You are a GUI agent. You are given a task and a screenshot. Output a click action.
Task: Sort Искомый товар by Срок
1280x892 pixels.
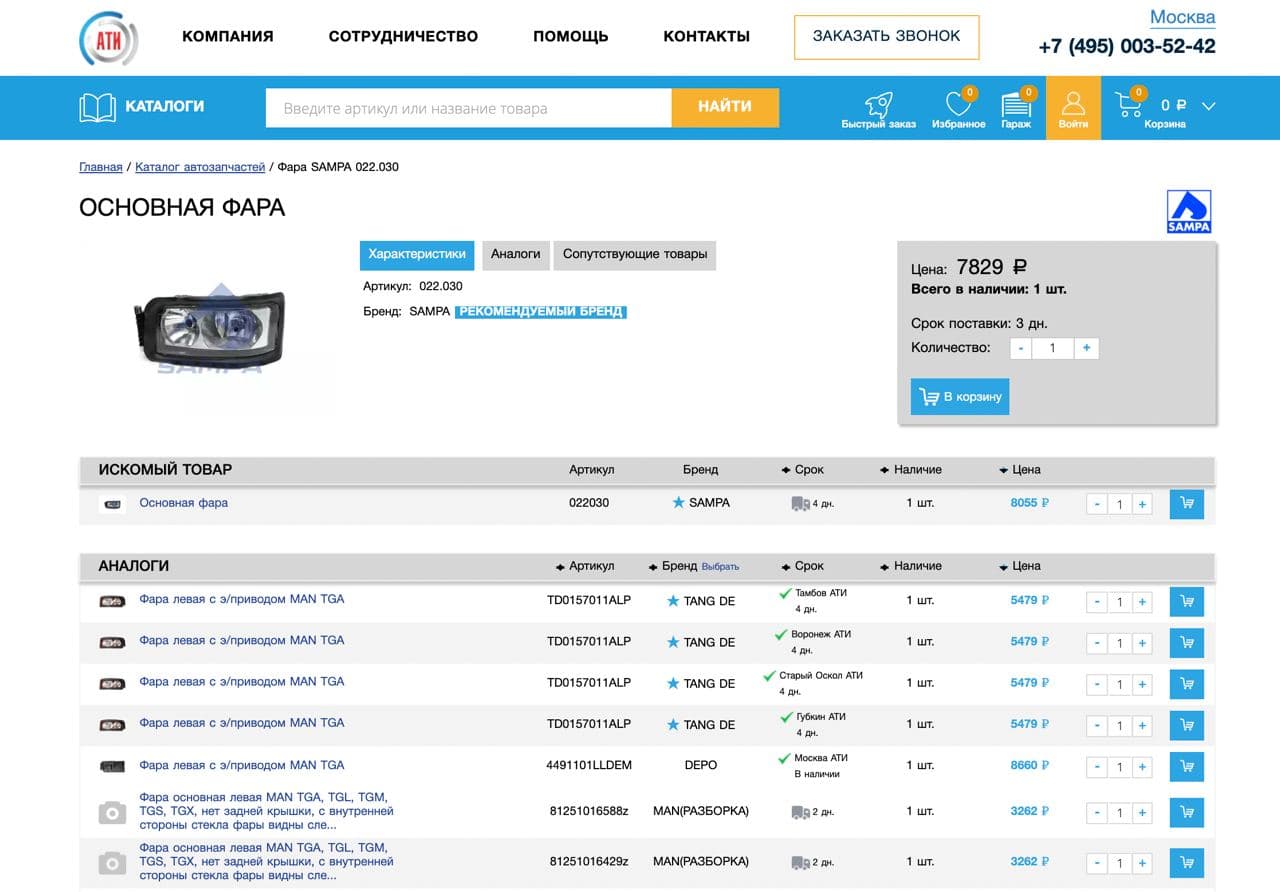click(x=802, y=469)
